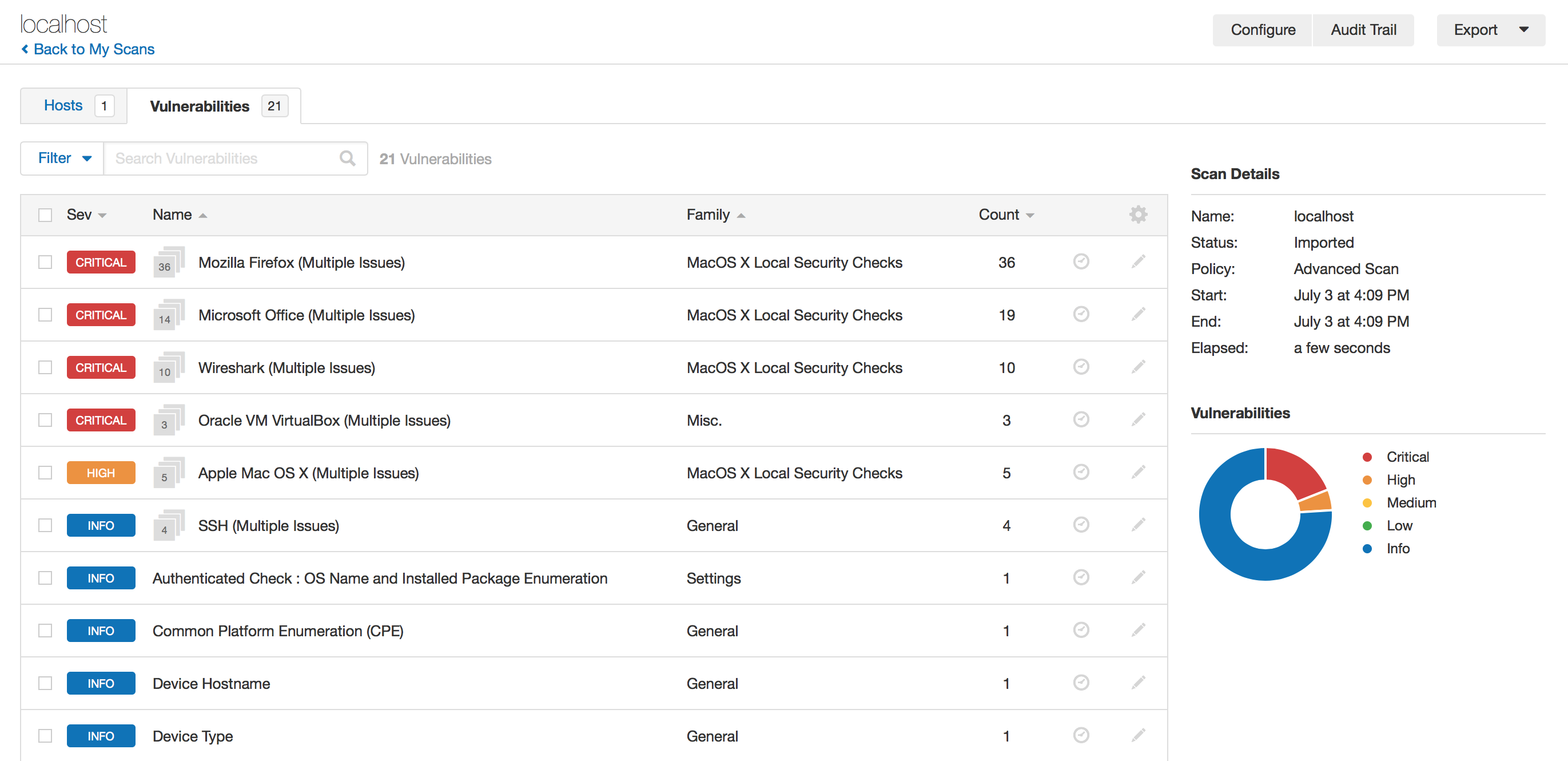
Task: Click the search magnifier icon
Action: [347, 158]
